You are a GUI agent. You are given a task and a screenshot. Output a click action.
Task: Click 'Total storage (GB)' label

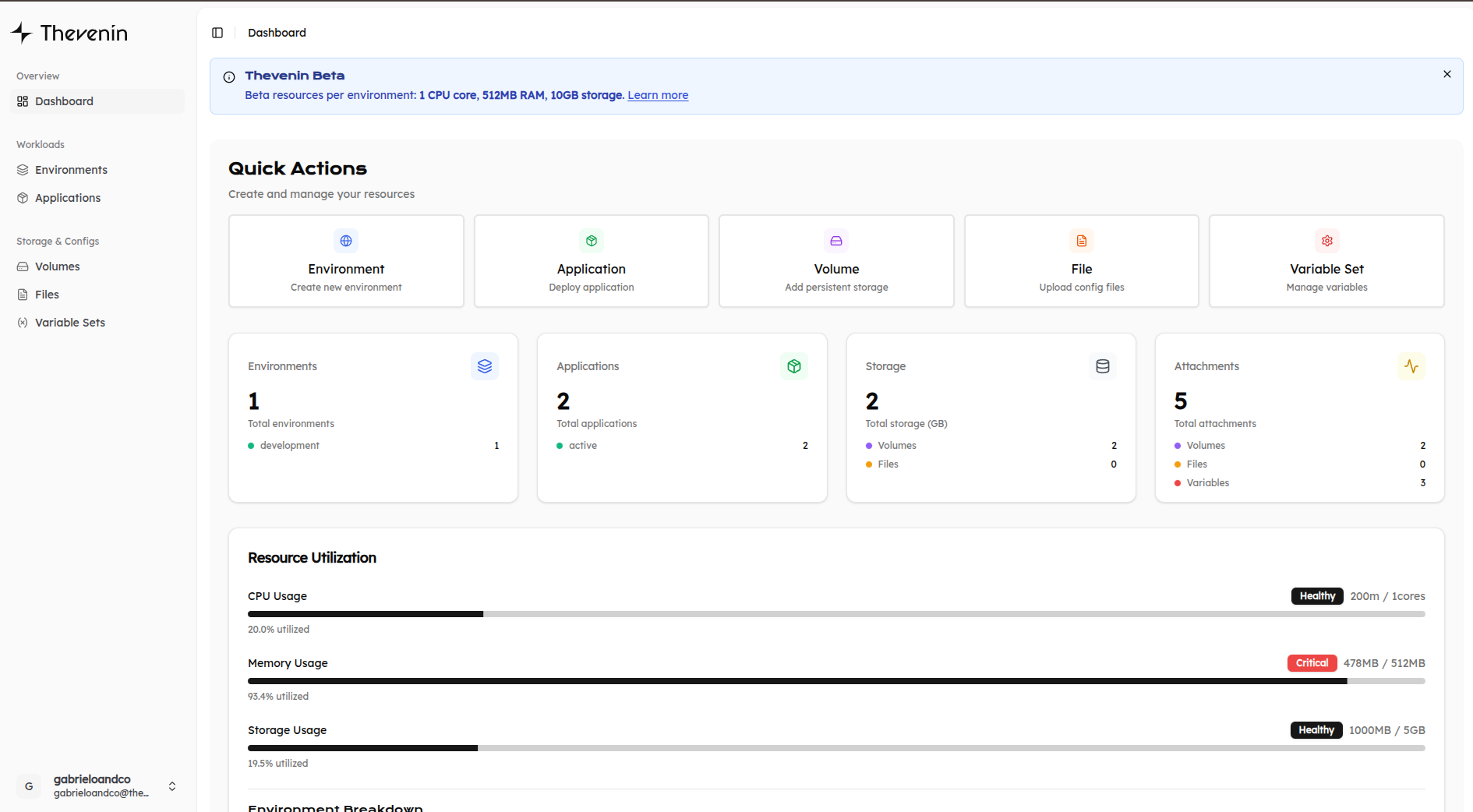pos(906,424)
